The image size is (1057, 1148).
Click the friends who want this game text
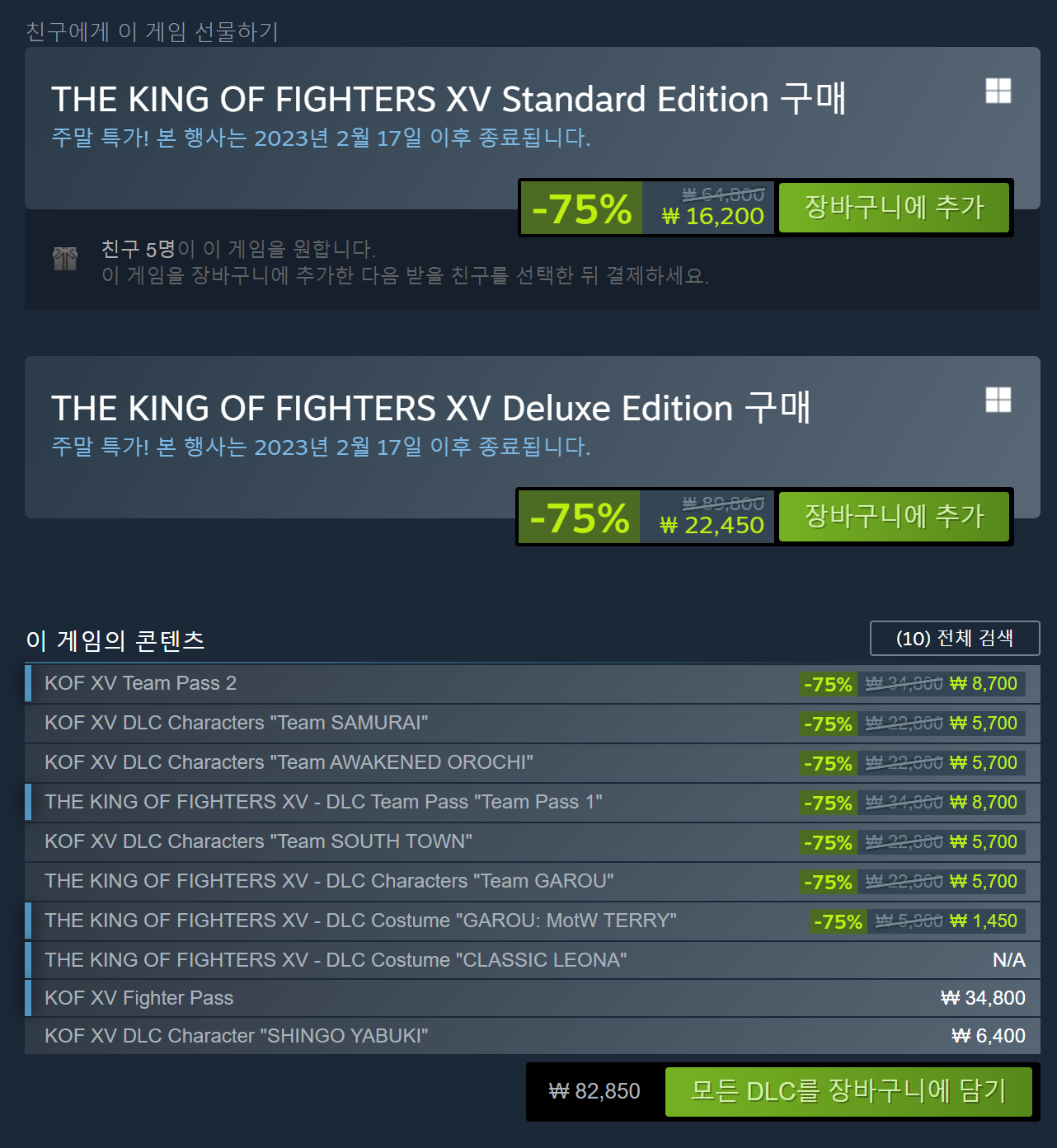238,249
